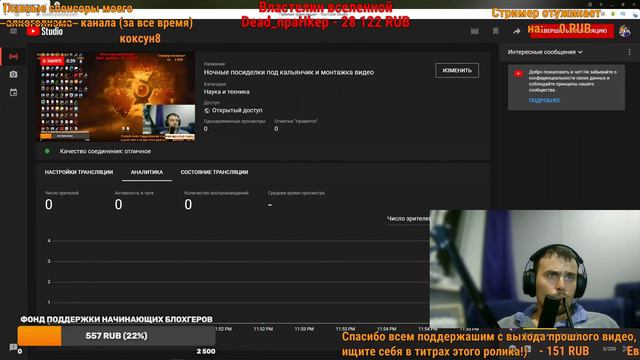This screenshot has width=640, height=360.
Task: Follow the ПОДРОБНЕЕ link in the chat
Action: tap(544, 100)
